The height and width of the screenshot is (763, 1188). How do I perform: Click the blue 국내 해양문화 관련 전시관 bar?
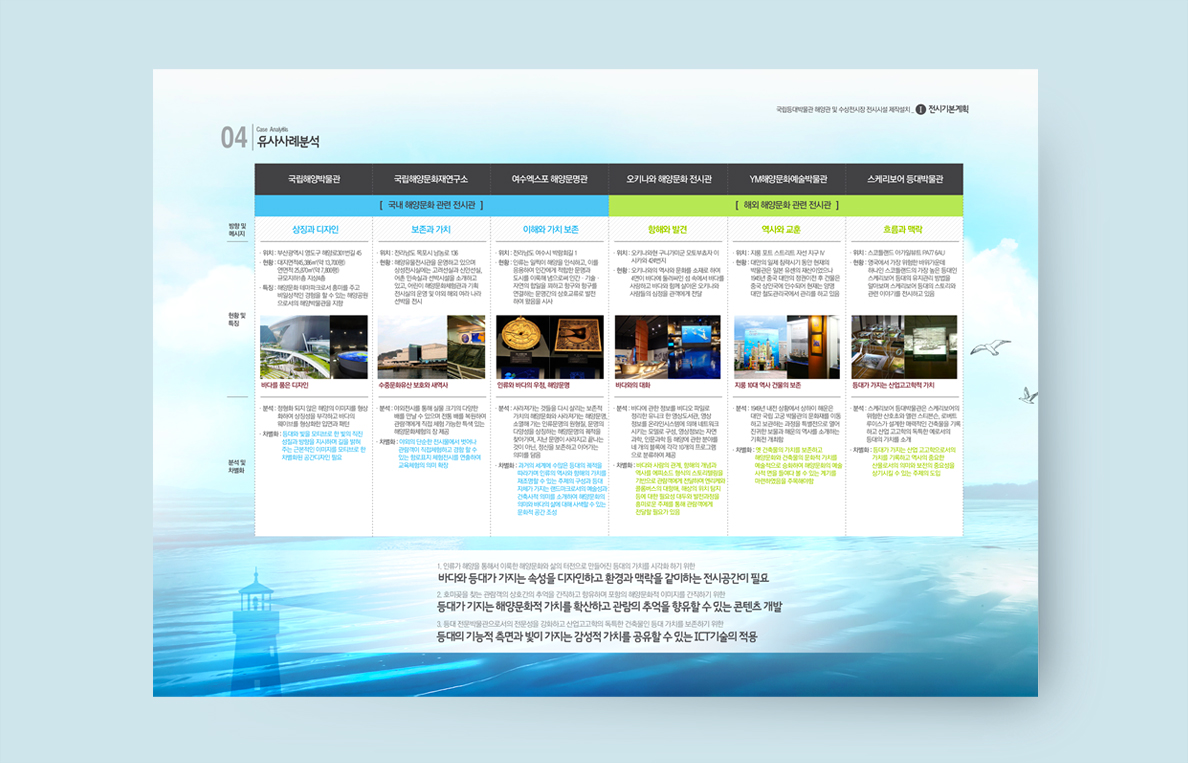tap(431, 205)
